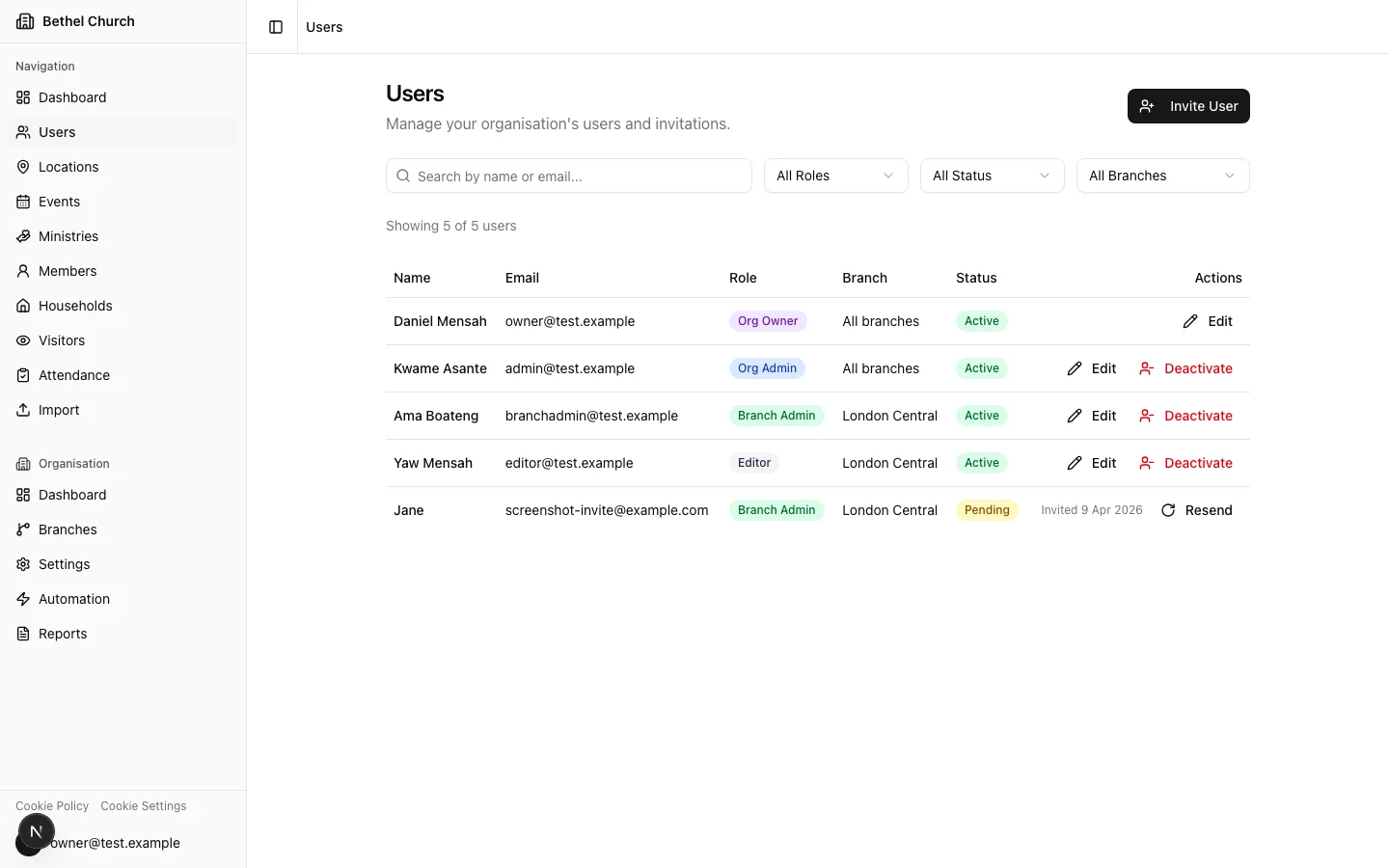Click branchadmin@test.example email cell
Image resolution: width=1389 pixels, height=868 pixels.
[x=591, y=416]
